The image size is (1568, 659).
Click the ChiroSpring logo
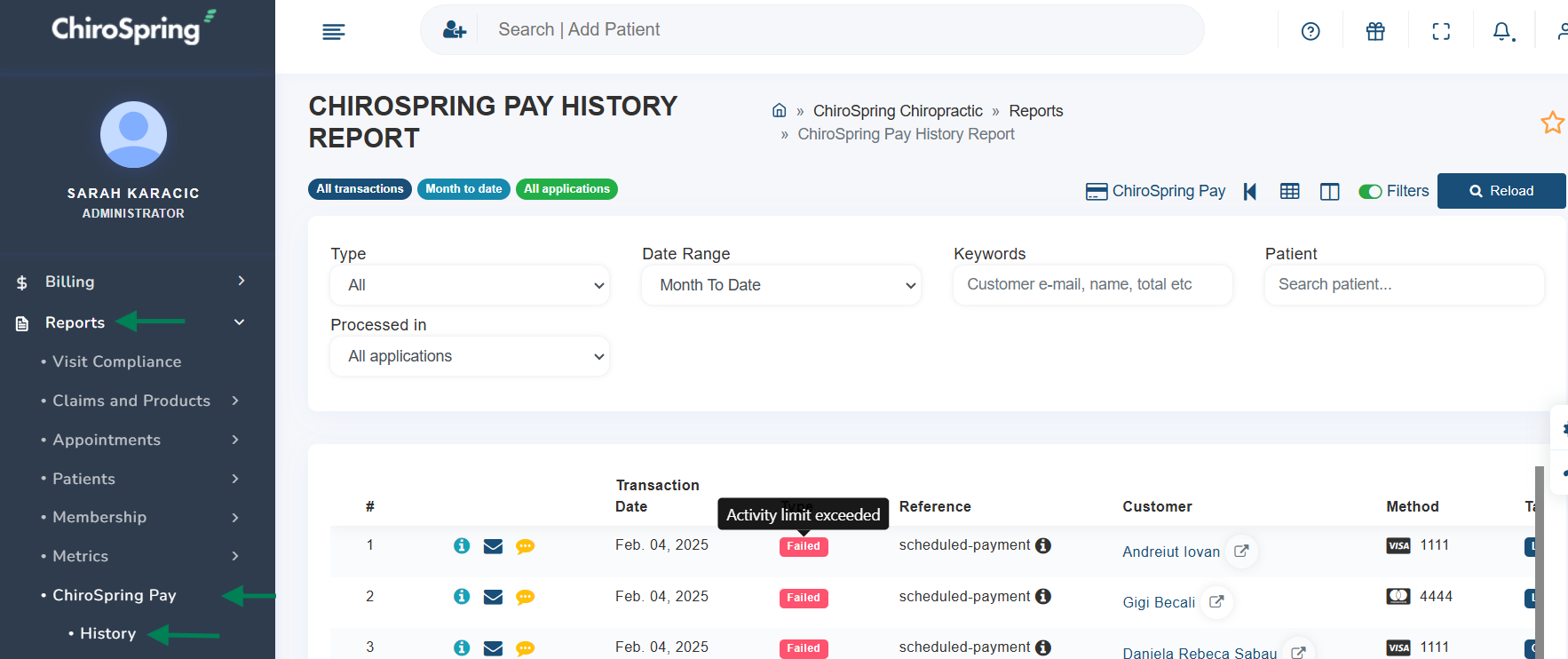[x=133, y=28]
